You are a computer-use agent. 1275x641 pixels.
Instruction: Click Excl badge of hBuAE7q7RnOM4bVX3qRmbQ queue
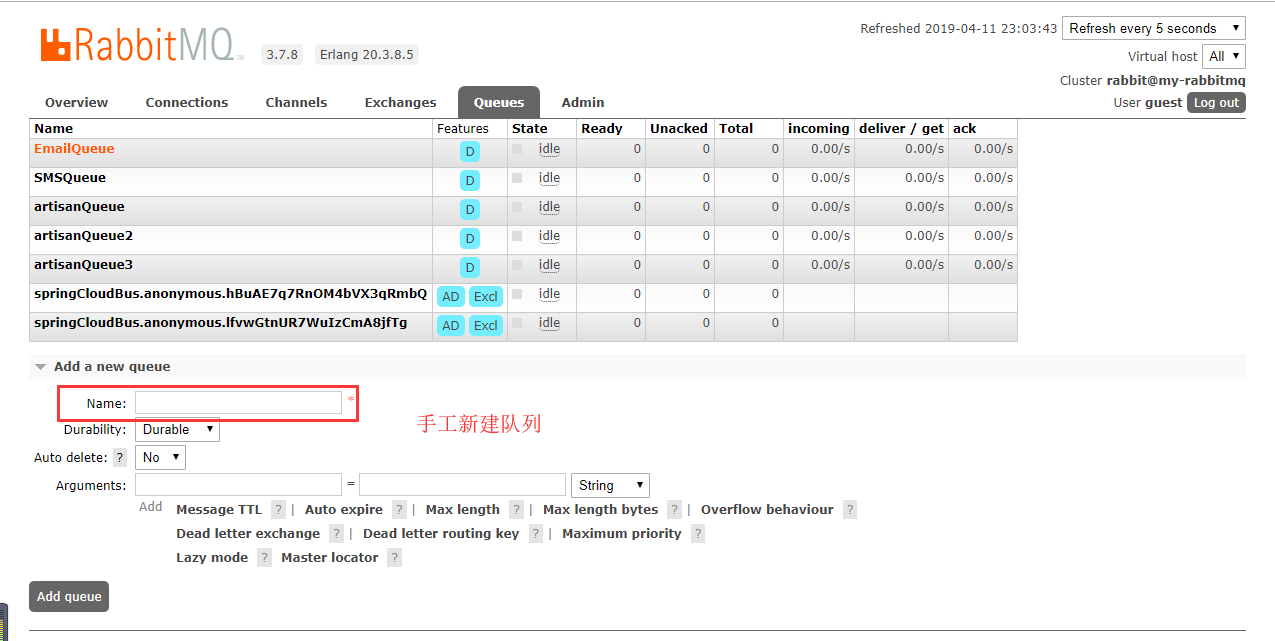pyautogui.click(x=486, y=297)
